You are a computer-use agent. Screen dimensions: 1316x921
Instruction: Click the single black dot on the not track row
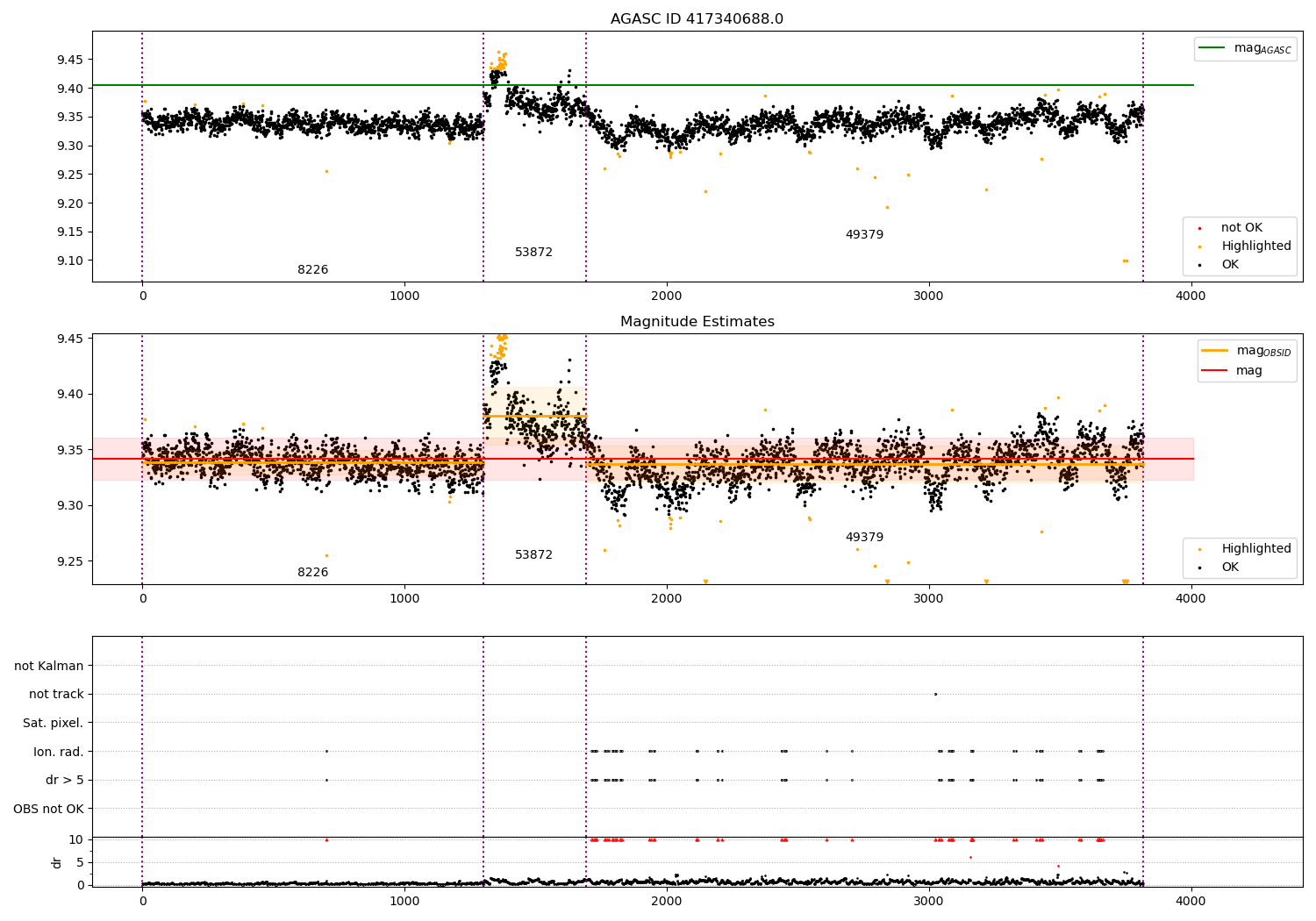[935, 694]
